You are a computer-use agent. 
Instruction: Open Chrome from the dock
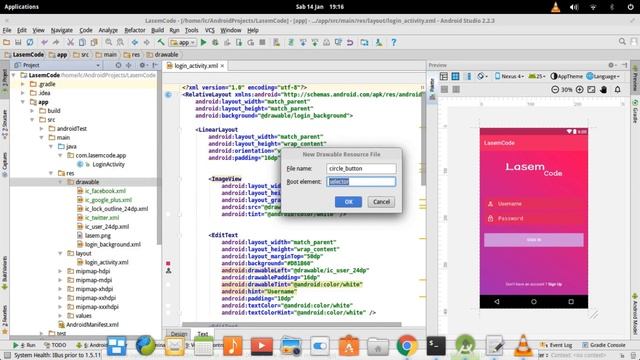tap(407, 346)
